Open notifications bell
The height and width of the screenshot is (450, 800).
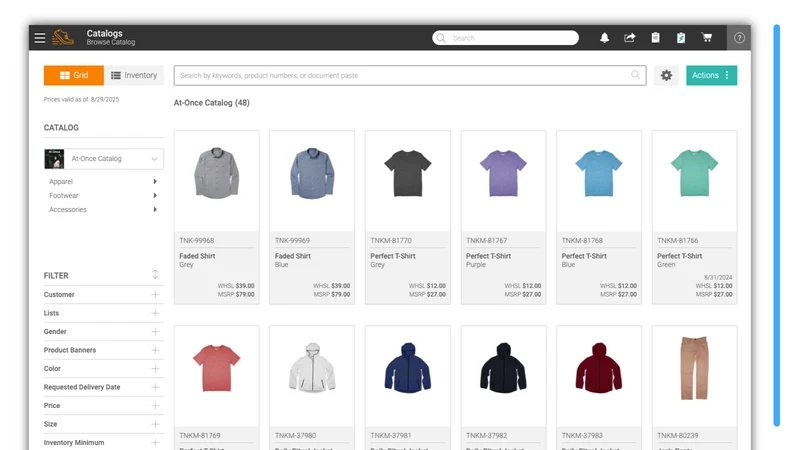(605, 38)
